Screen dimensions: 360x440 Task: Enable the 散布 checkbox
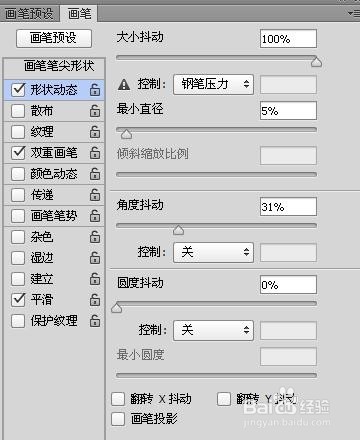18,111
